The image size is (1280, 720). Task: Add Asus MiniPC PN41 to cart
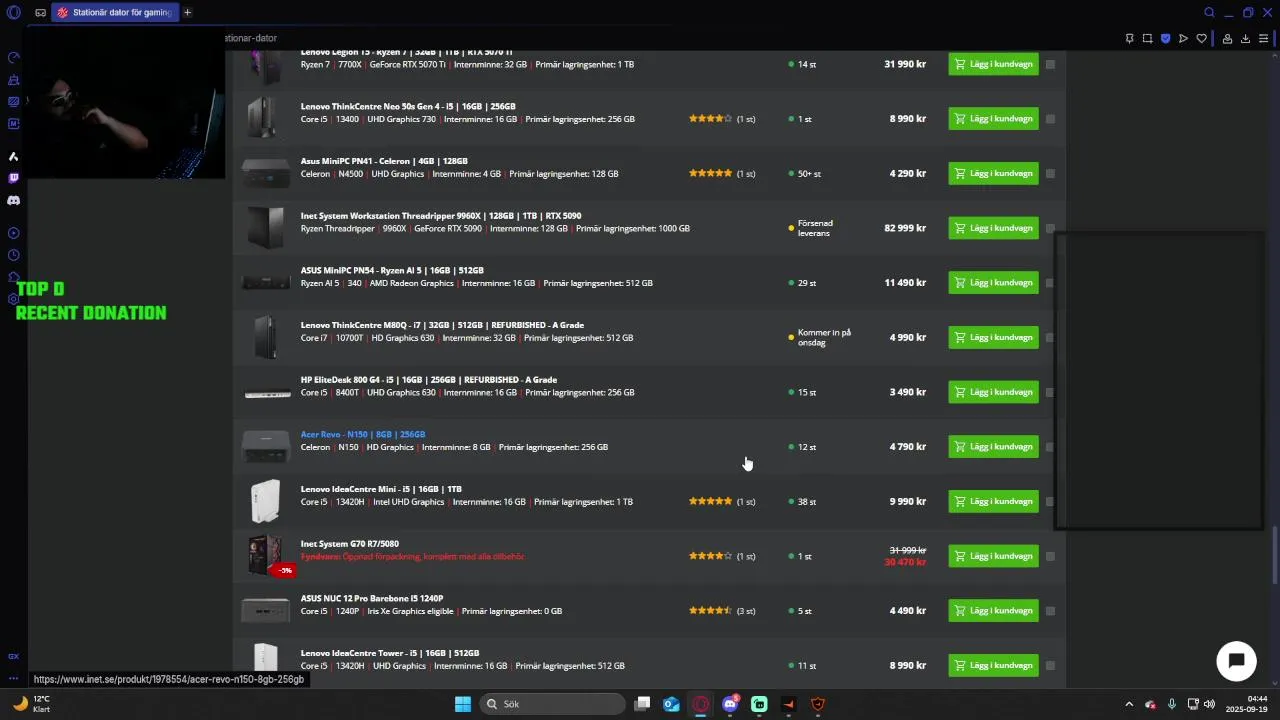point(993,173)
